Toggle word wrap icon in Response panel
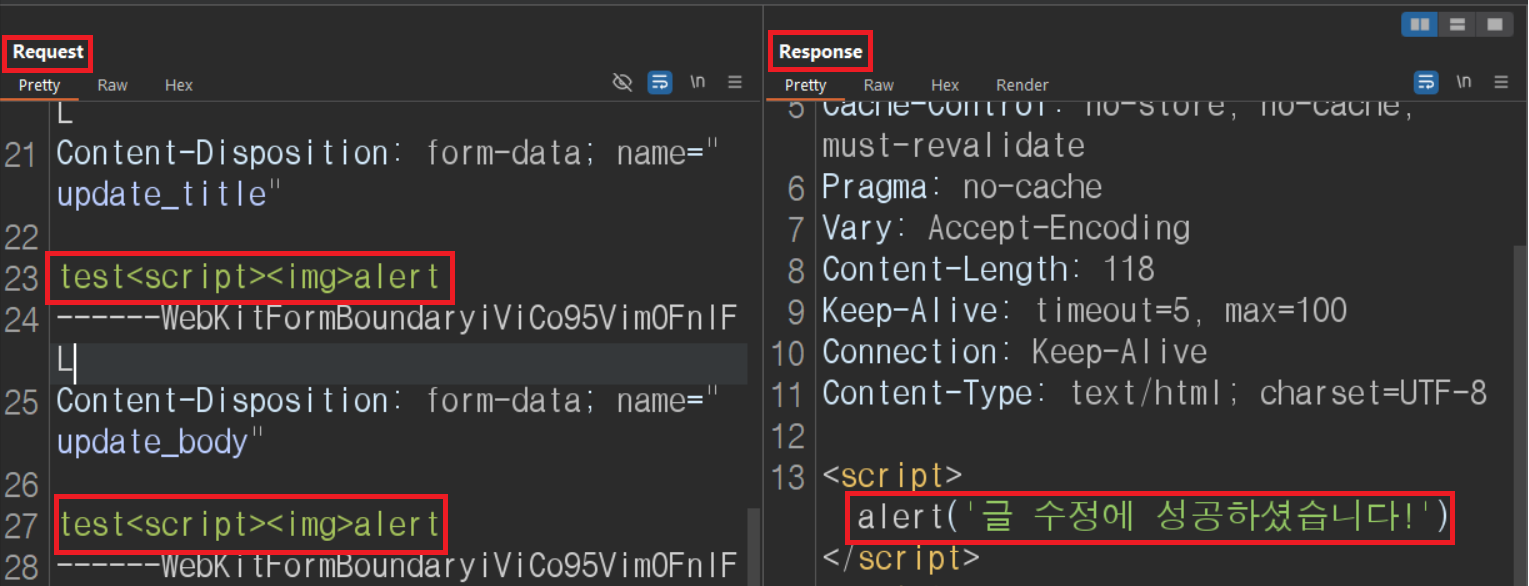Viewport: 1529px width, 586px height. pos(1426,82)
